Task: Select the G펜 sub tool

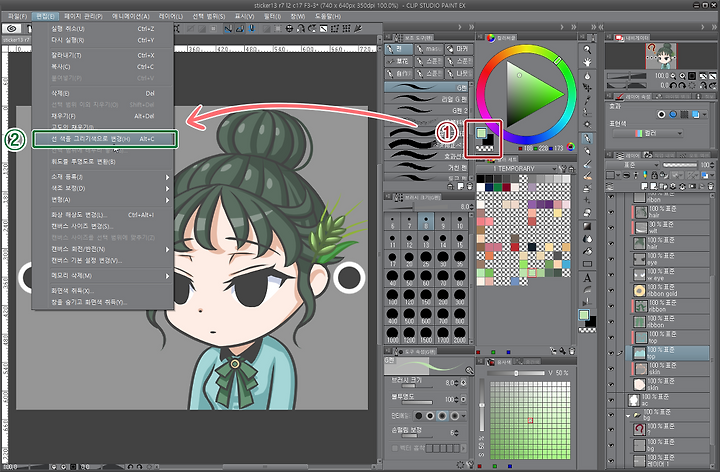Action: (x=426, y=87)
